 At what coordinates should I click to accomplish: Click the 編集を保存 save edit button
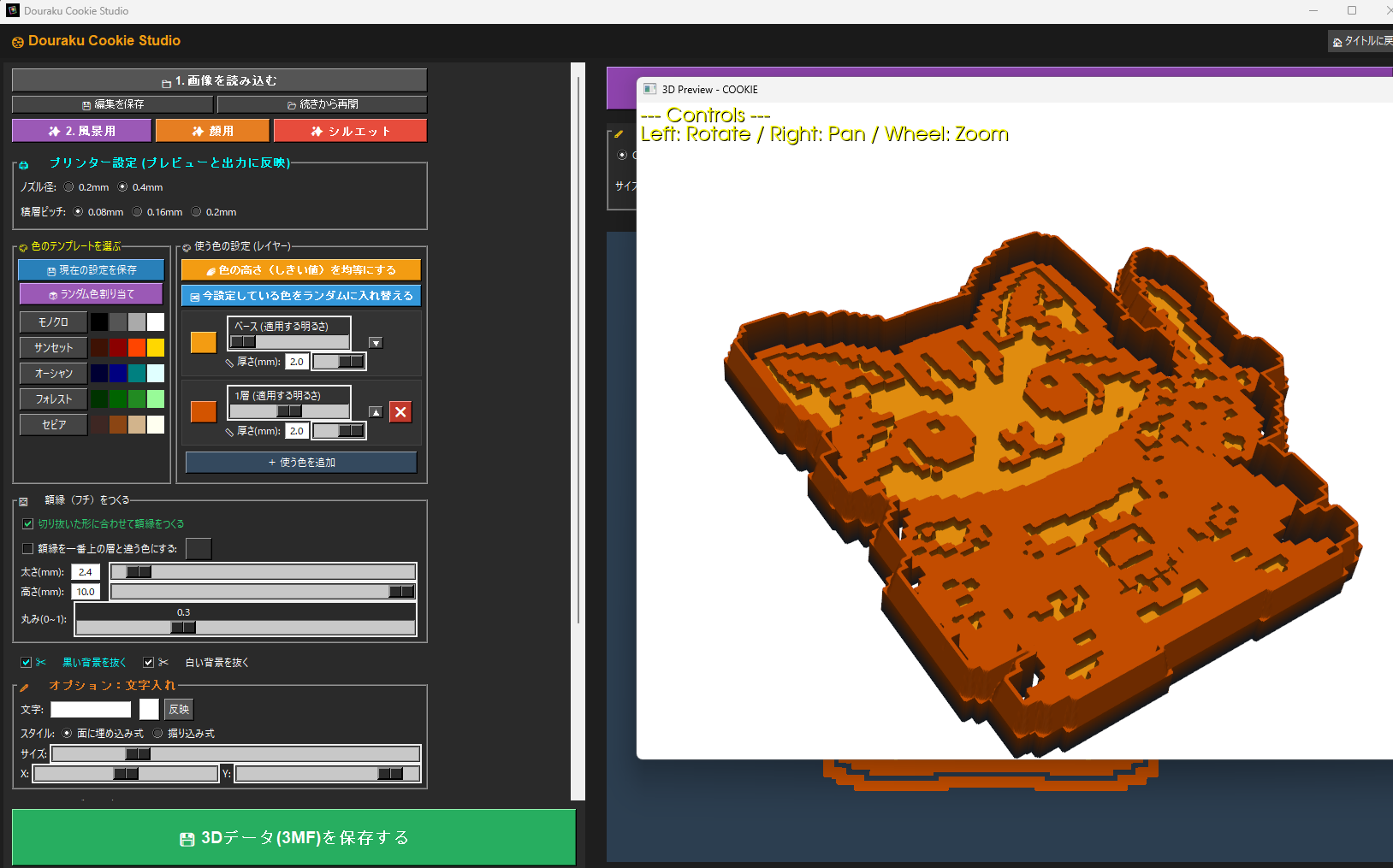112,104
